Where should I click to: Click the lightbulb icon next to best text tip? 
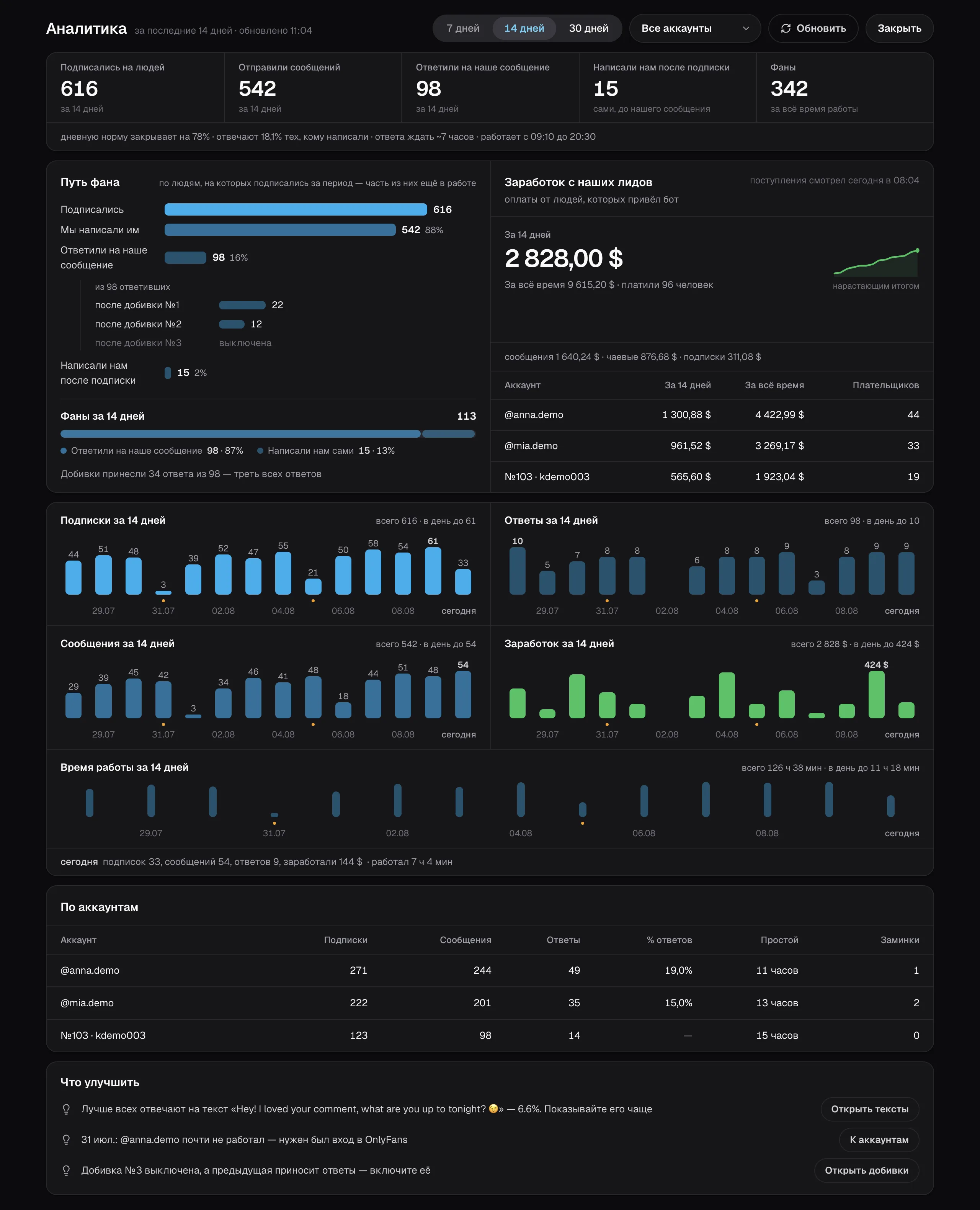point(66,1109)
